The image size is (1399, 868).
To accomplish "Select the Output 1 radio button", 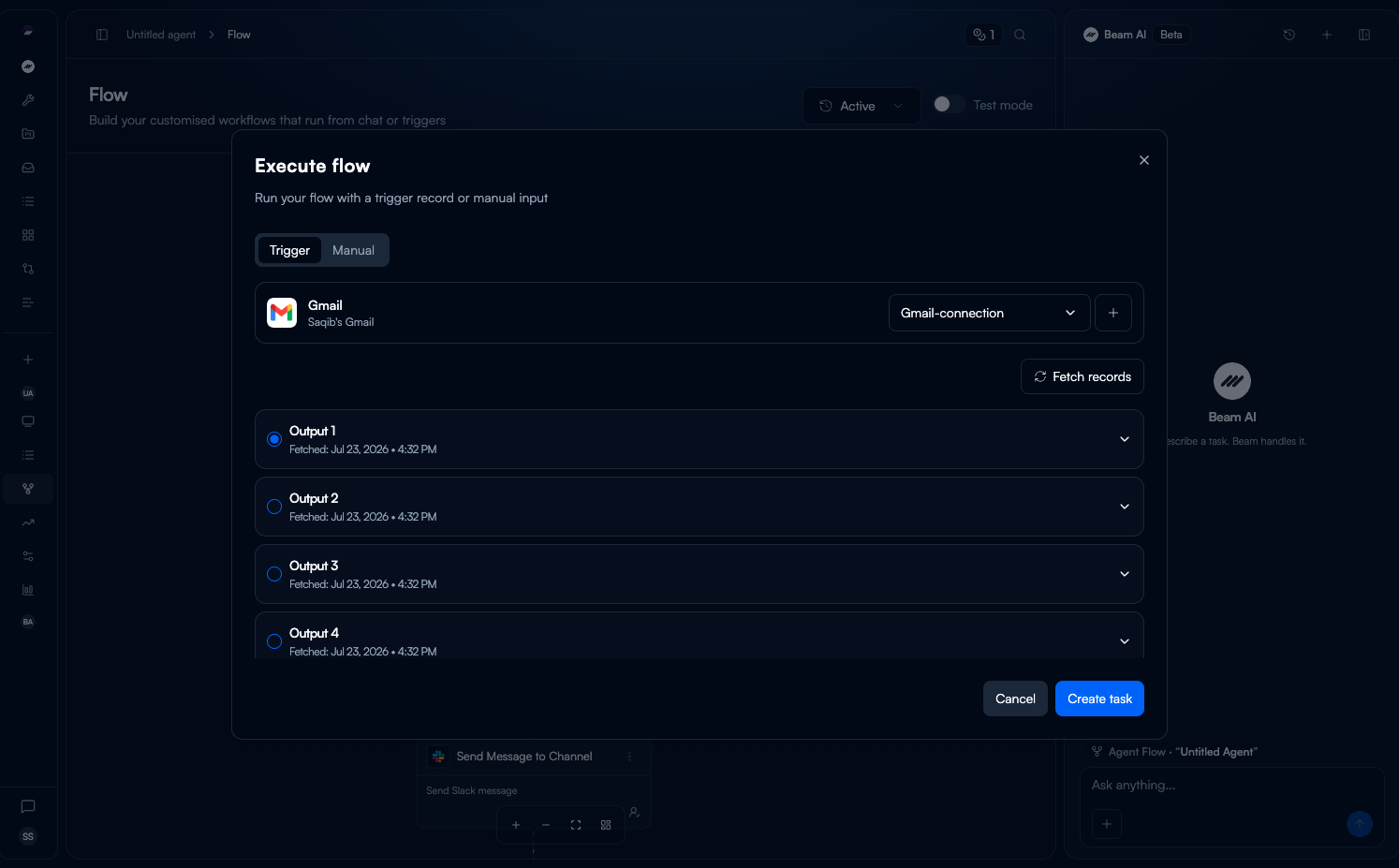I will pyautogui.click(x=274, y=439).
